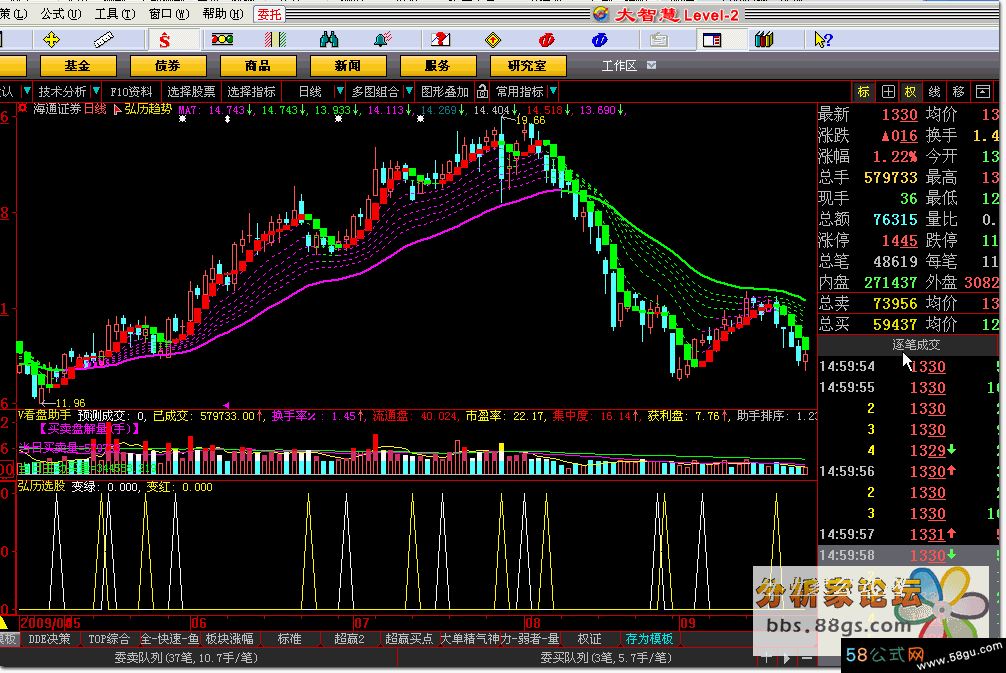1006x673 pixels.
Task: Open the 工具(T) menu
Action: (x=111, y=14)
